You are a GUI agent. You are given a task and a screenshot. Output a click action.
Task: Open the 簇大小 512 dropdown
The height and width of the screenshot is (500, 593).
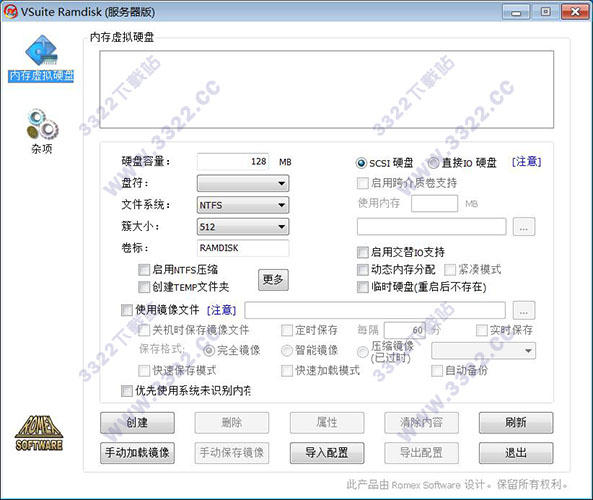(243, 227)
